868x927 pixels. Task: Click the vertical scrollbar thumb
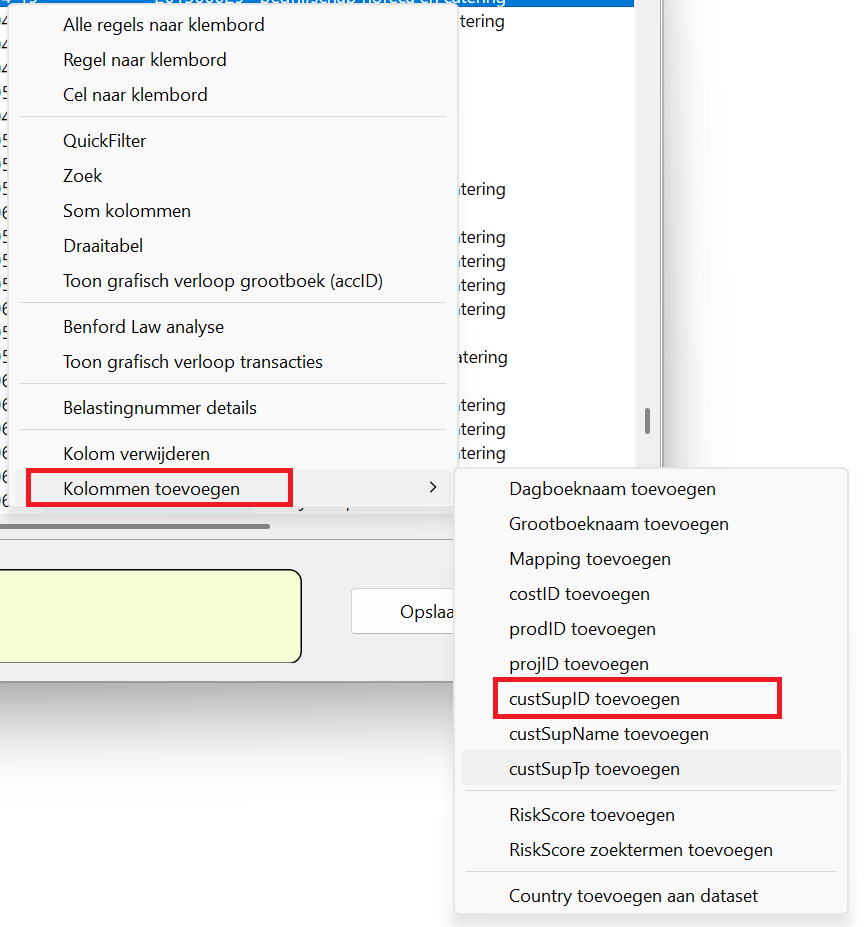[647, 420]
